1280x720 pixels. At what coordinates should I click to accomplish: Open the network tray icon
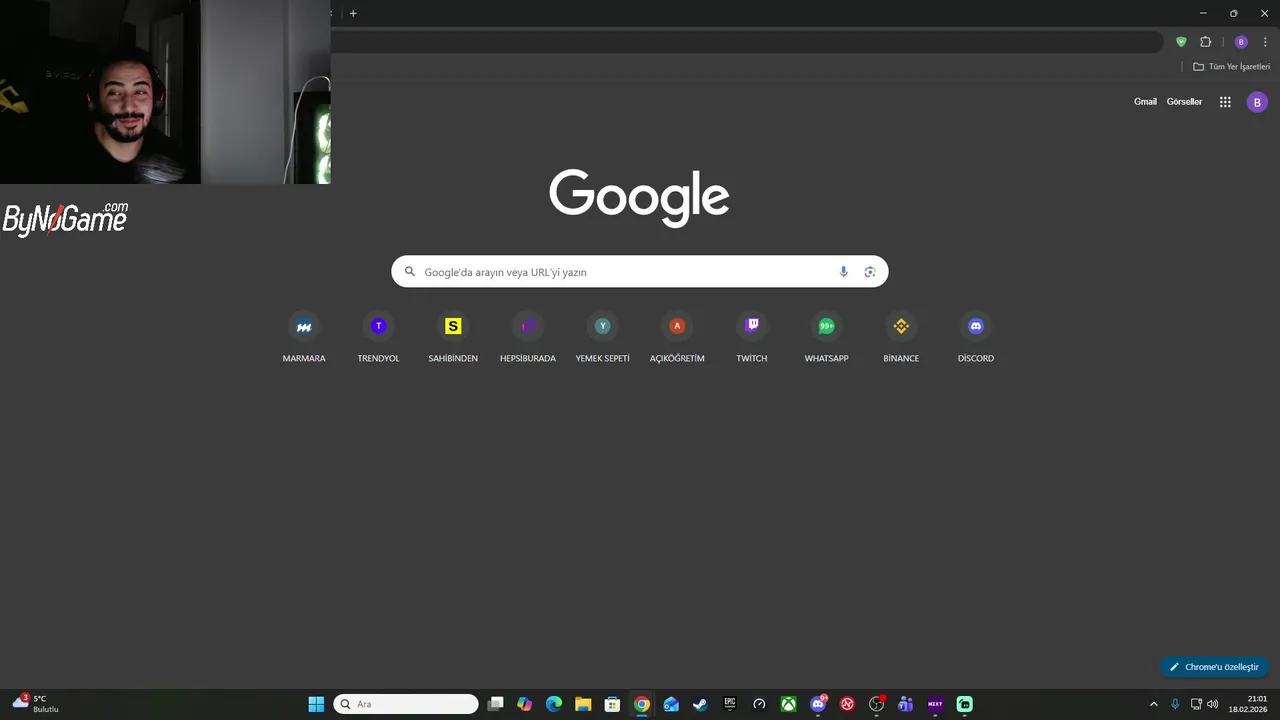tap(1196, 704)
